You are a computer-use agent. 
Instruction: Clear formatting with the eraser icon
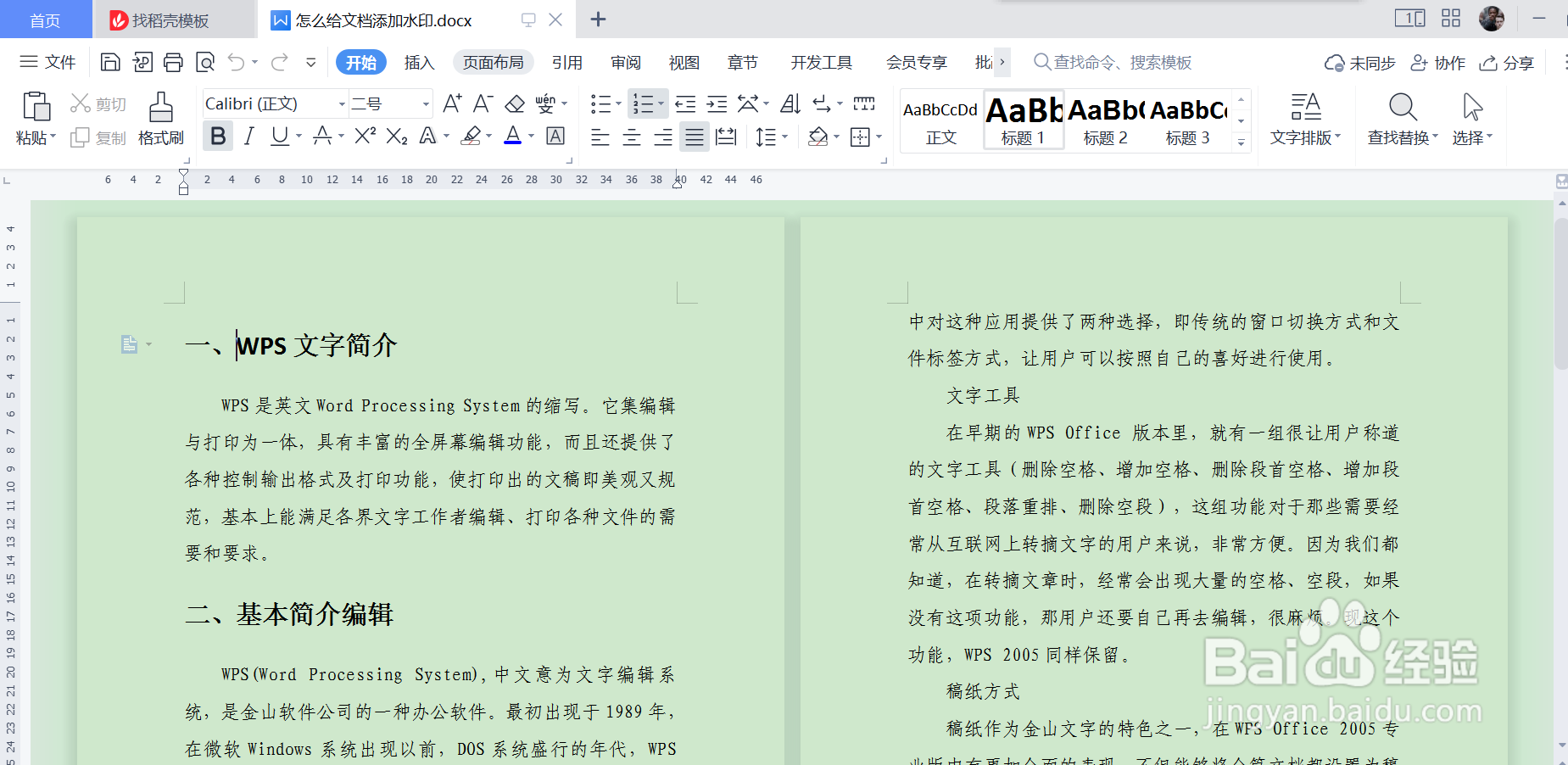[515, 103]
